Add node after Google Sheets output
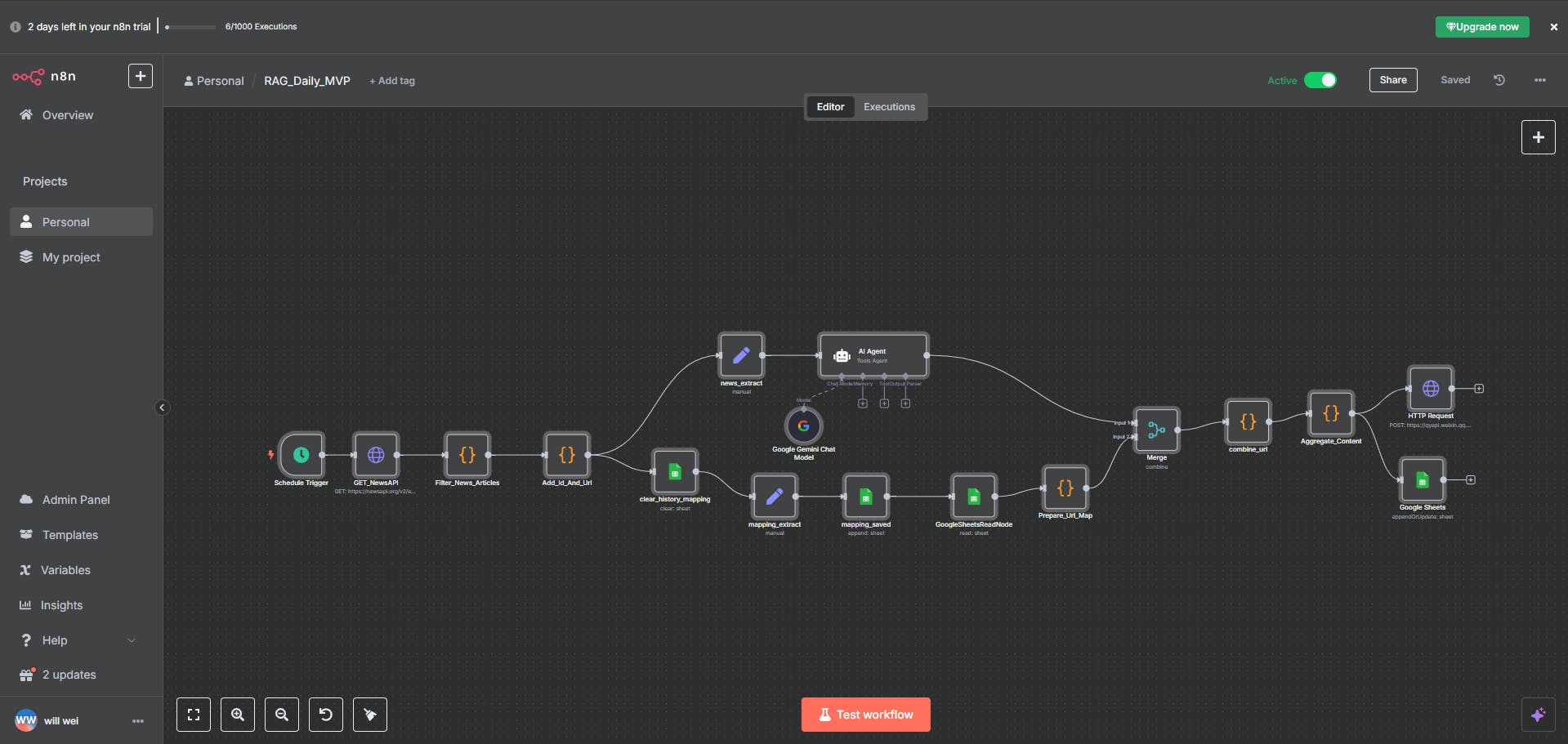This screenshot has height=744, width=1568. click(x=1471, y=480)
